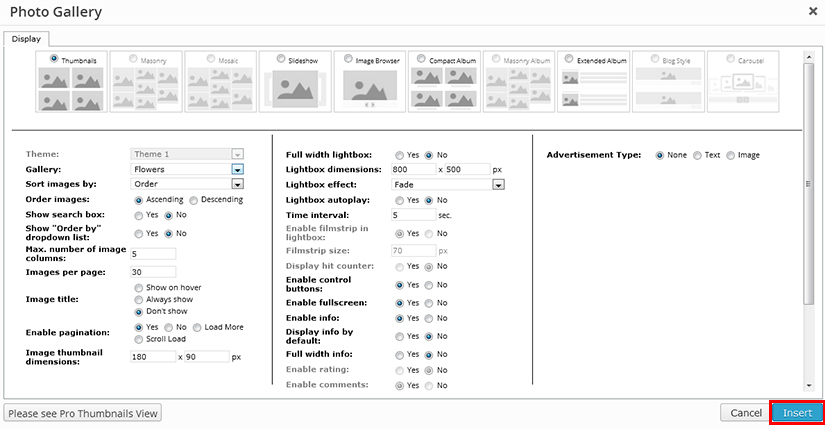This screenshot has height=429, width=825.
Task: Set order images to Descending
Action: 194,199
